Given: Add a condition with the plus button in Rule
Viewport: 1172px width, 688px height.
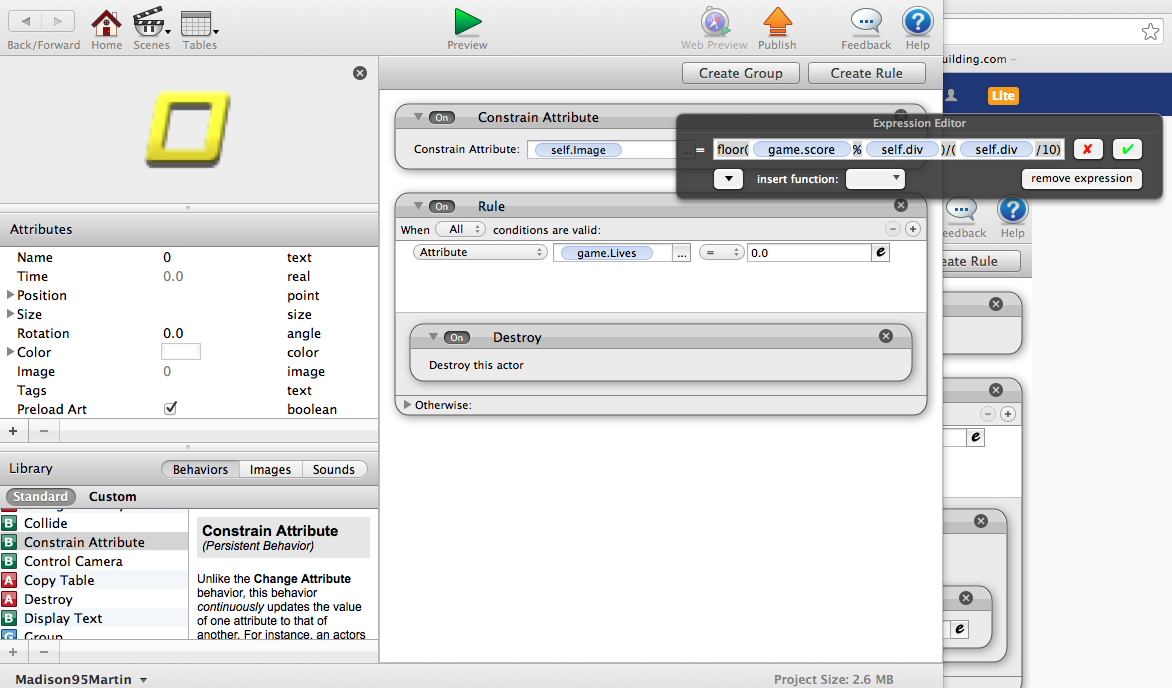Looking at the screenshot, I should (913, 229).
